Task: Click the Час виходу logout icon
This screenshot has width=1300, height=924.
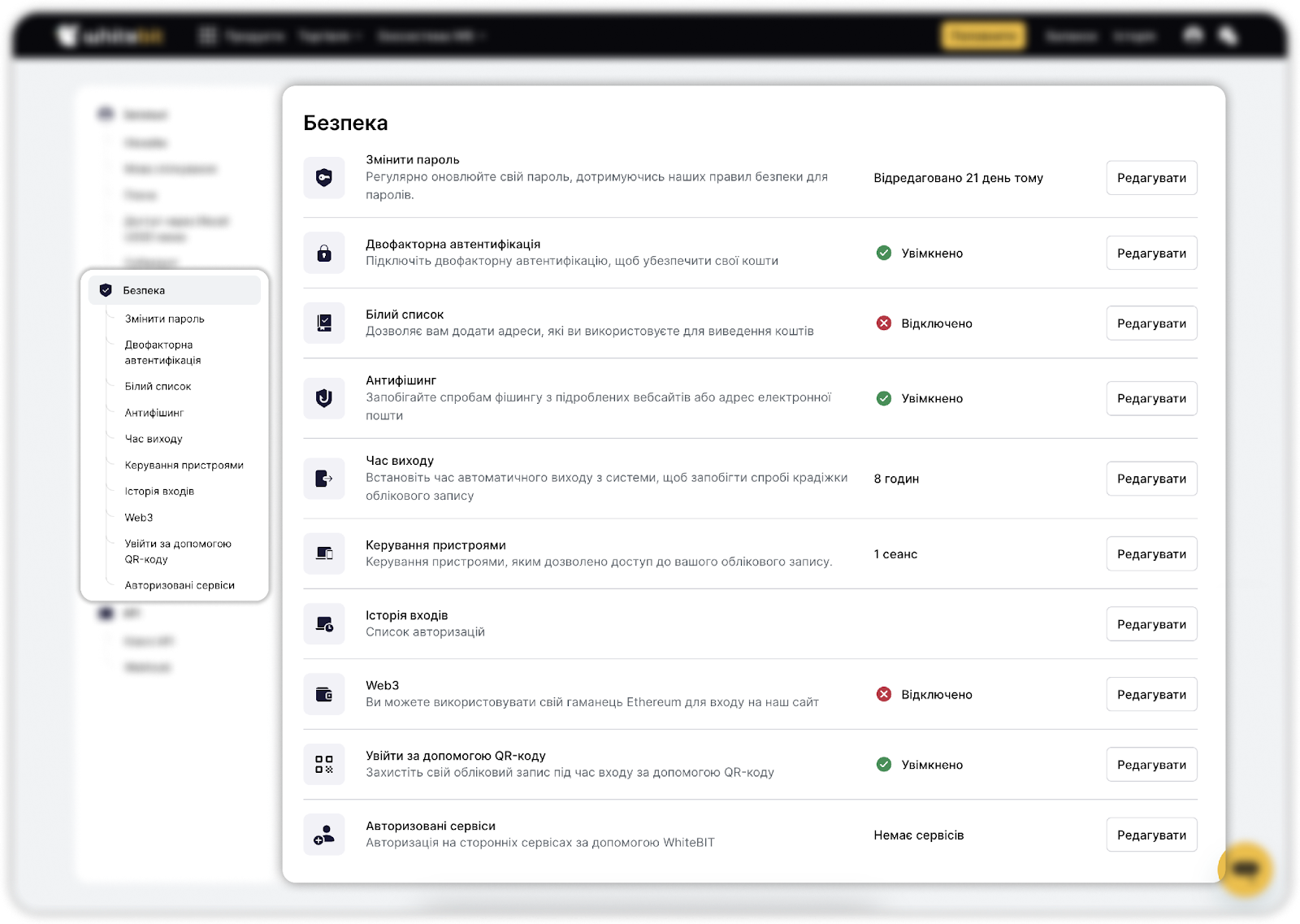Action: 324,479
